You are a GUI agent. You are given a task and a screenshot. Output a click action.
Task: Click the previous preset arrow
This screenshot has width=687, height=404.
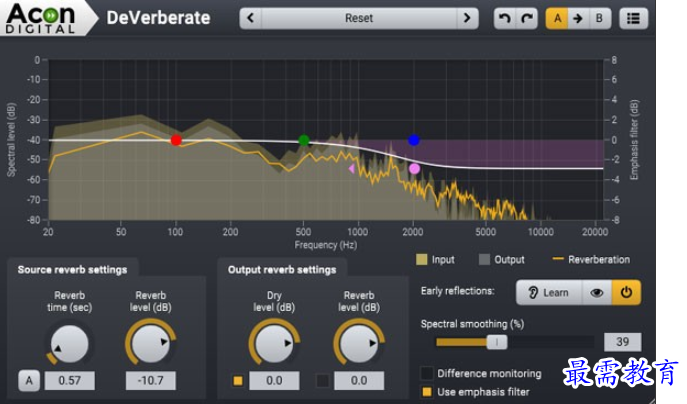click(251, 18)
